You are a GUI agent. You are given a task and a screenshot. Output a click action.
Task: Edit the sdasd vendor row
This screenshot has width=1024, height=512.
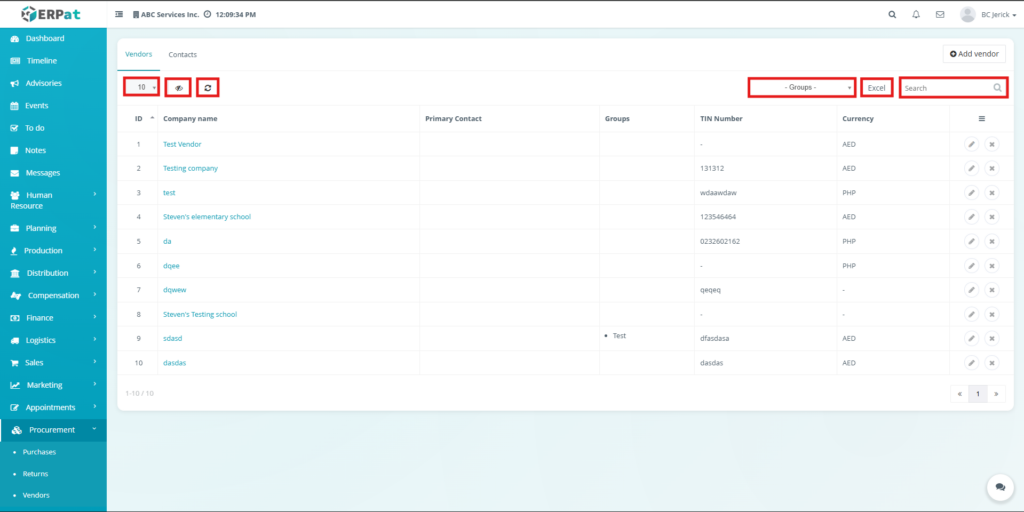pos(972,338)
